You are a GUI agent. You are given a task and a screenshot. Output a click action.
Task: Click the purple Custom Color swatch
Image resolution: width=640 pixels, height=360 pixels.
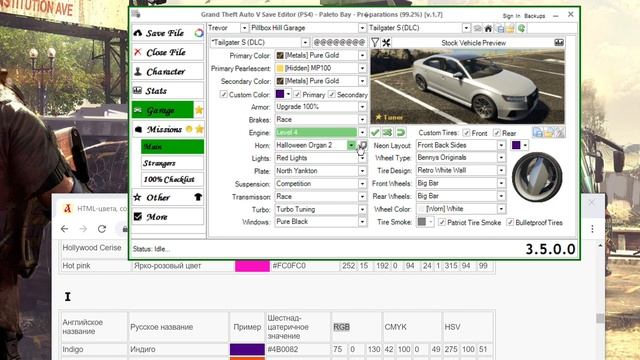pos(280,94)
